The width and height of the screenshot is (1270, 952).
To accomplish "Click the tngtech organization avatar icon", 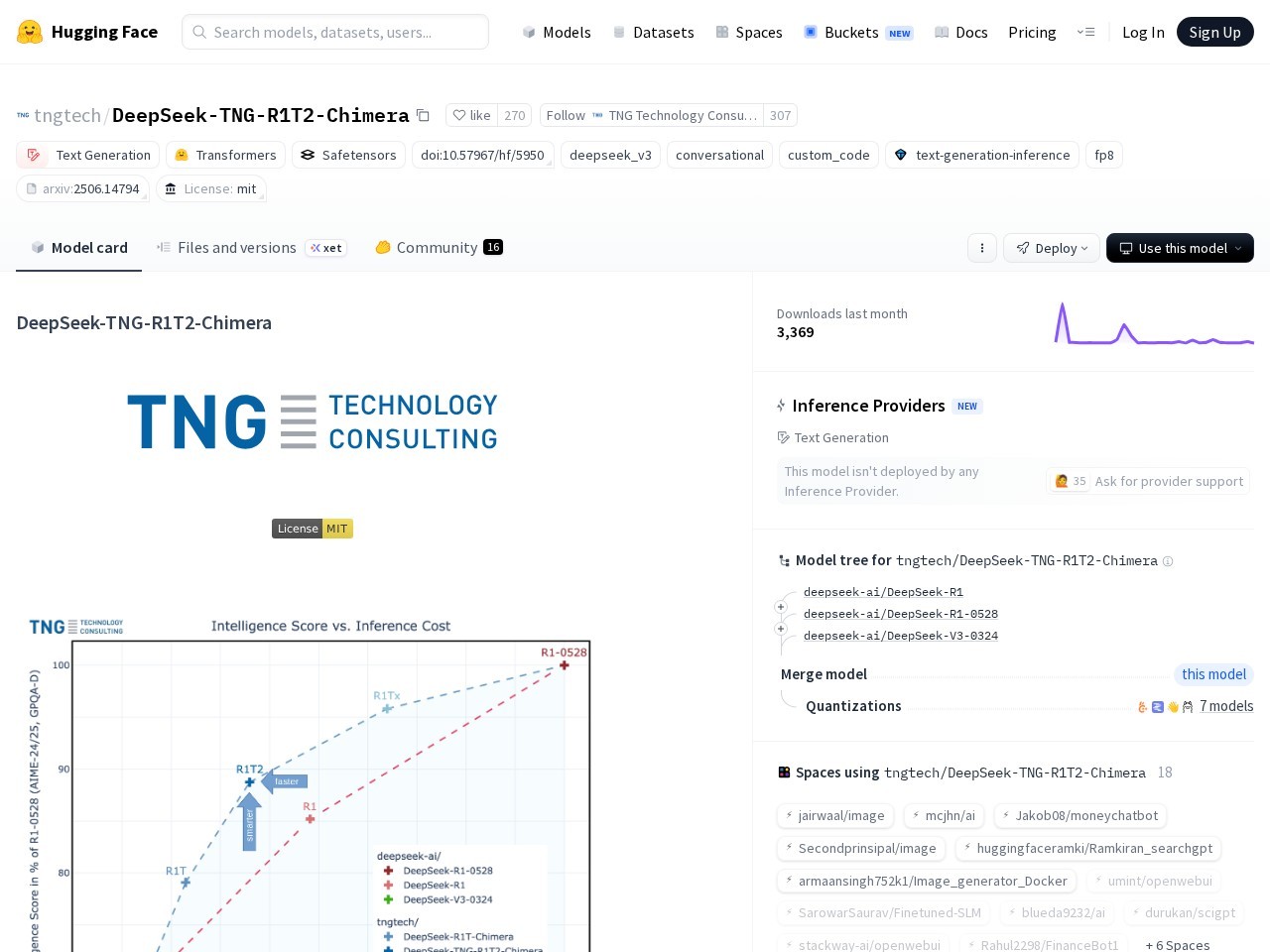I will click(x=23, y=115).
